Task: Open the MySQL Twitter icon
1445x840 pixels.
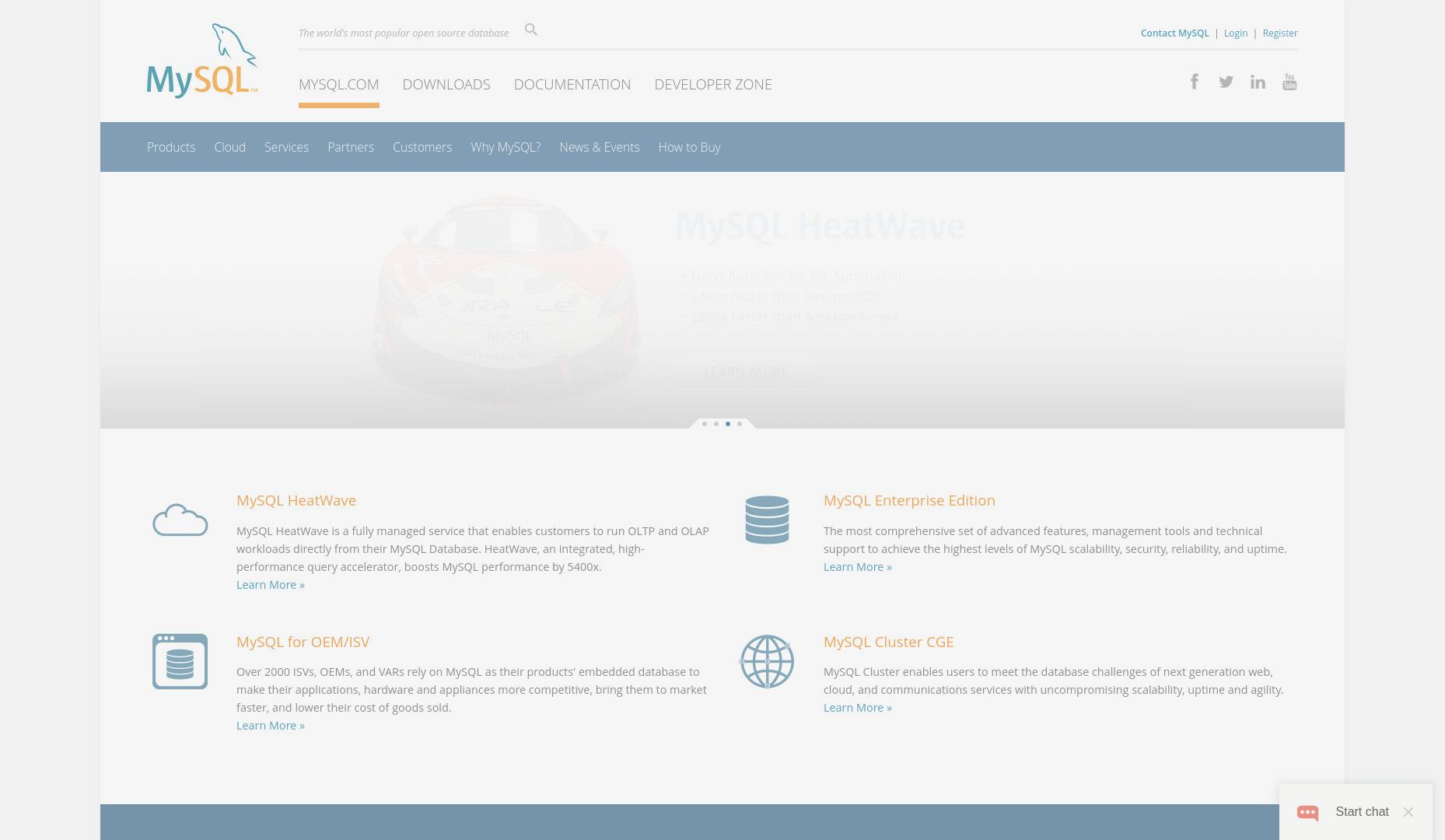Action: pos(1226,82)
